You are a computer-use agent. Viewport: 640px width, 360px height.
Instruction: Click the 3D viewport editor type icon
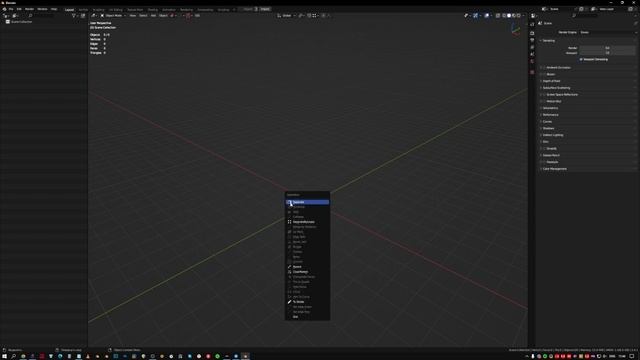[x=93, y=16]
